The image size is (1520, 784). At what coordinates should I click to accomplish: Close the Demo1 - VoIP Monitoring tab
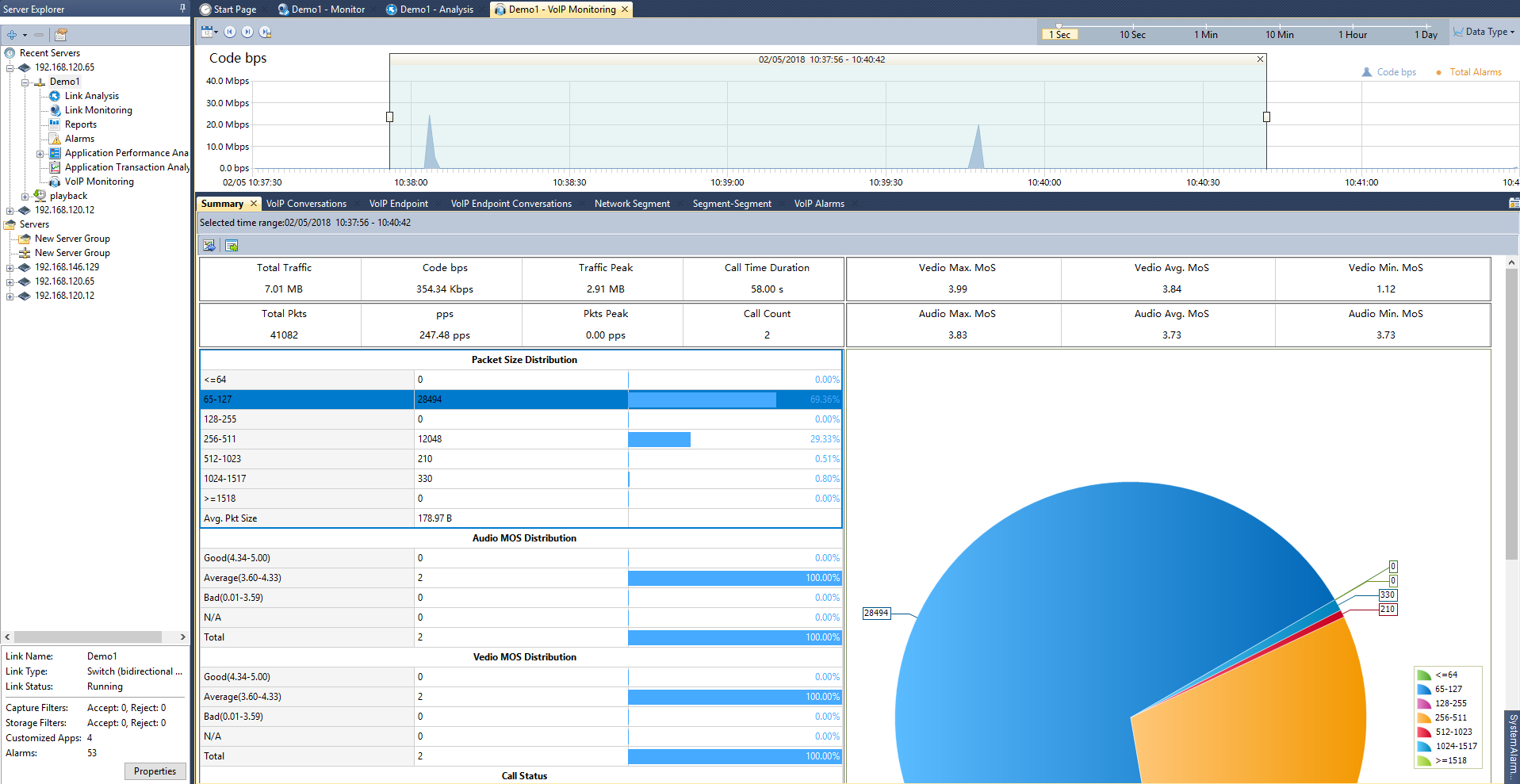click(x=625, y=9)
